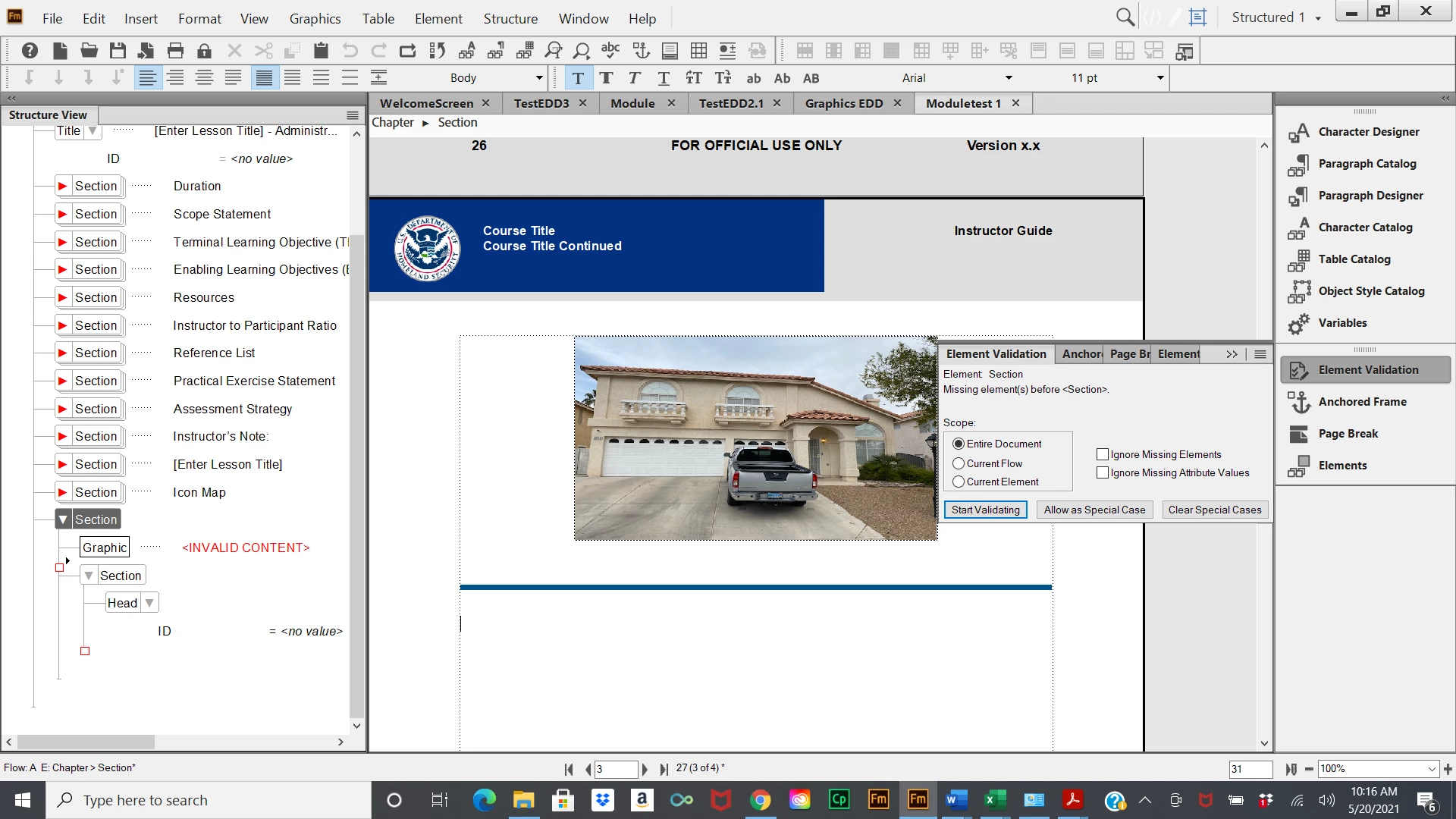This screenshot has height=819, width=1456.
Task: Expand the Duration Section node
Action: (x=63, y=186)
